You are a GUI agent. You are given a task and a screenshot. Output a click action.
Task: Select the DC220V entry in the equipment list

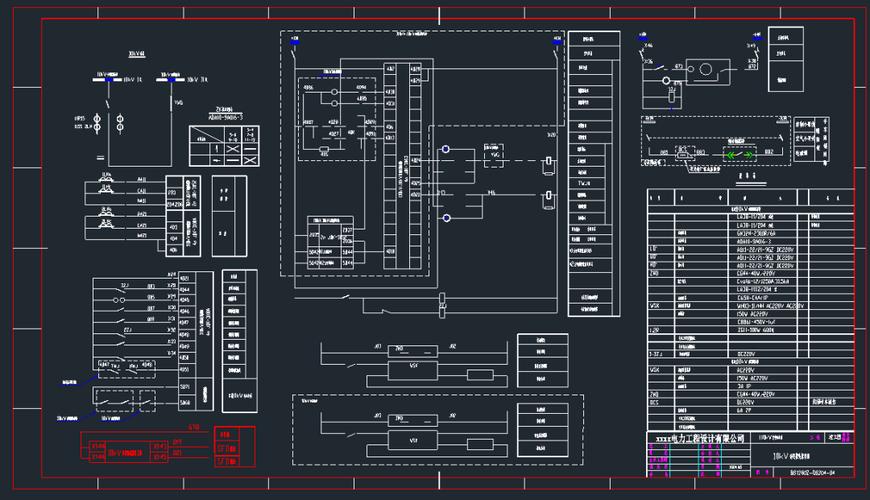(x=744, y=353)
